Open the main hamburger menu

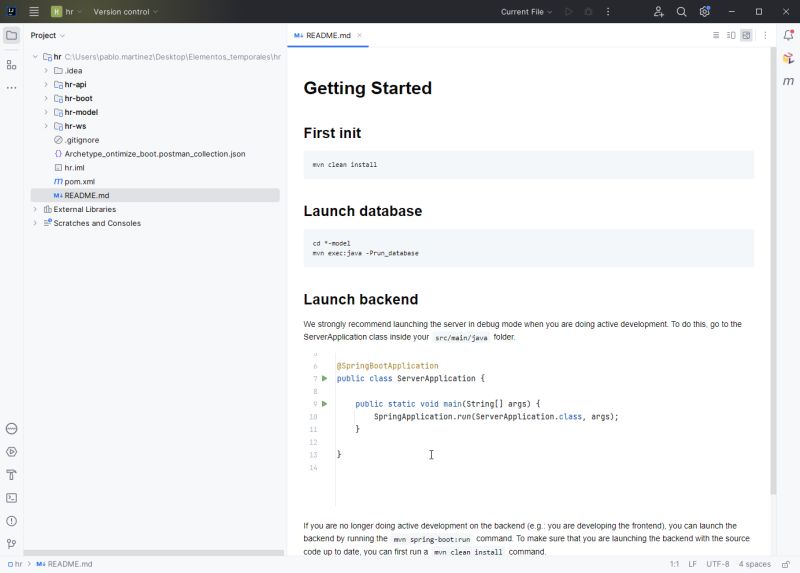pyautogui.click(x=34, y=11)
